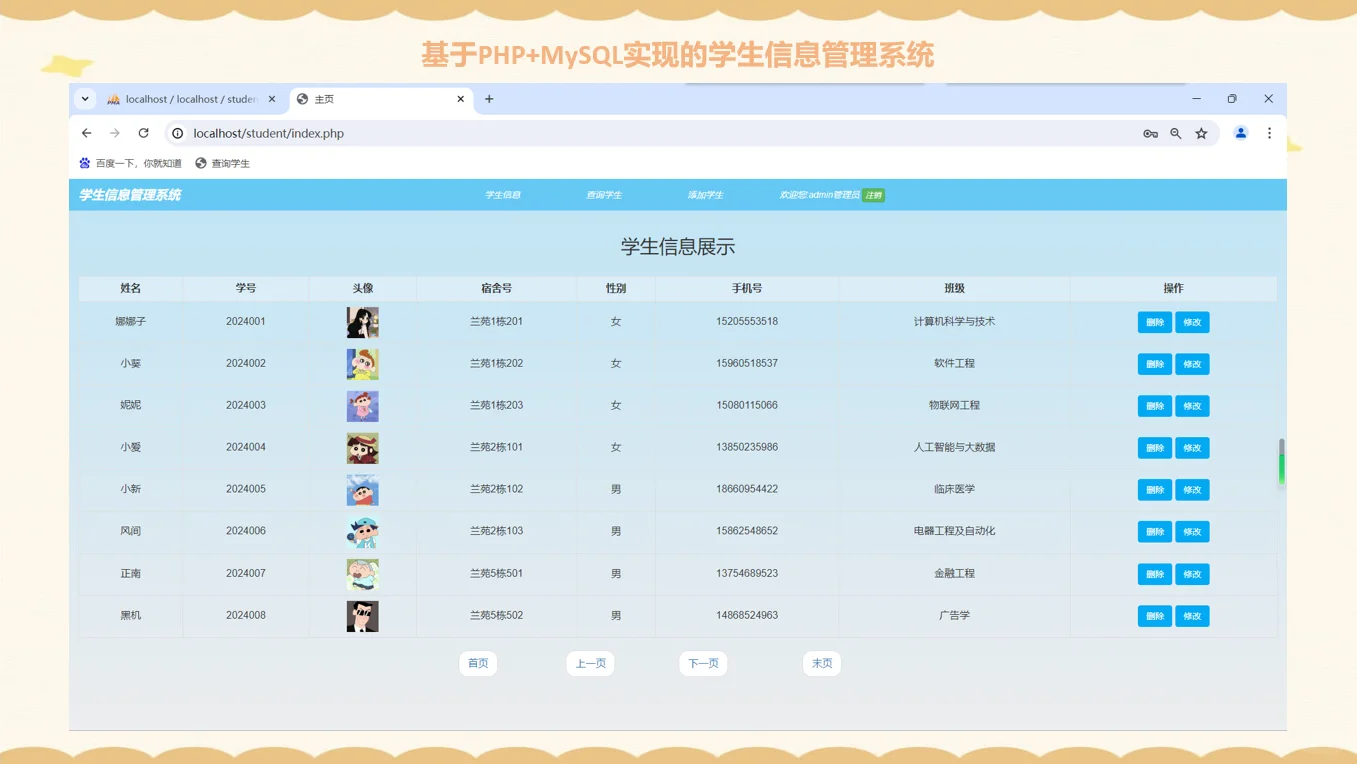The width and height of the screenshot is (1357, 764).
Task: Open the 添加学生 navigation menu item
Action: coord(706,195)
